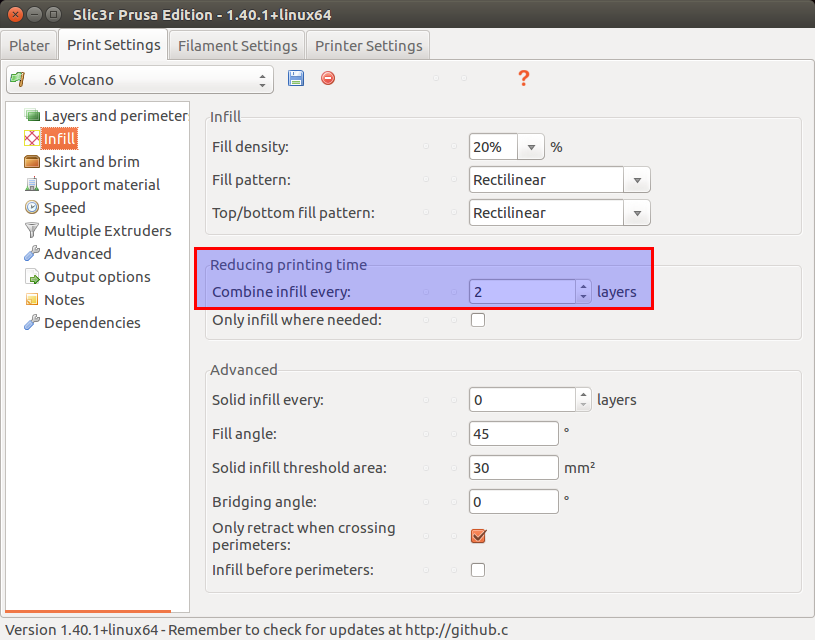Click the version text in status bar
The height and width of the screenshot is (640, 815).
tap(256, 630)
